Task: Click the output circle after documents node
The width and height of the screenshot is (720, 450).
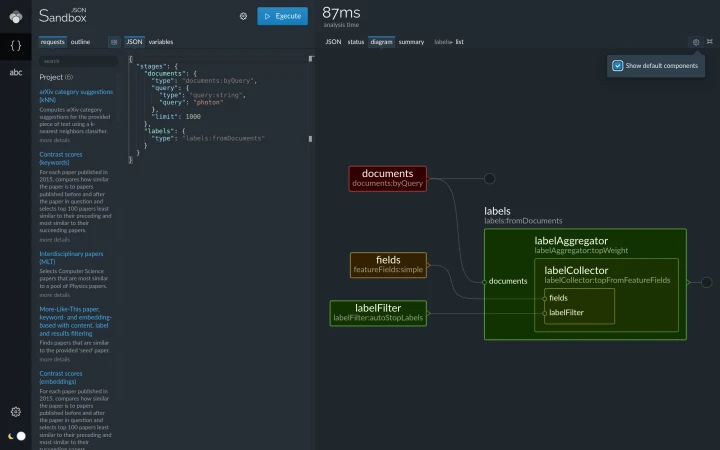Action: (489, 179)
